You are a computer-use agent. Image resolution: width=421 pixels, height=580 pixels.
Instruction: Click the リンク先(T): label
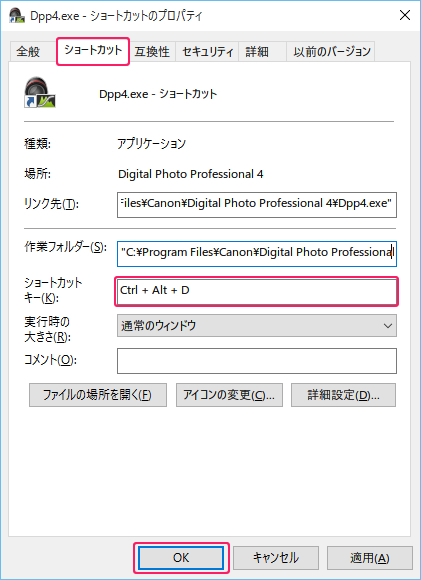click(51, 203)
